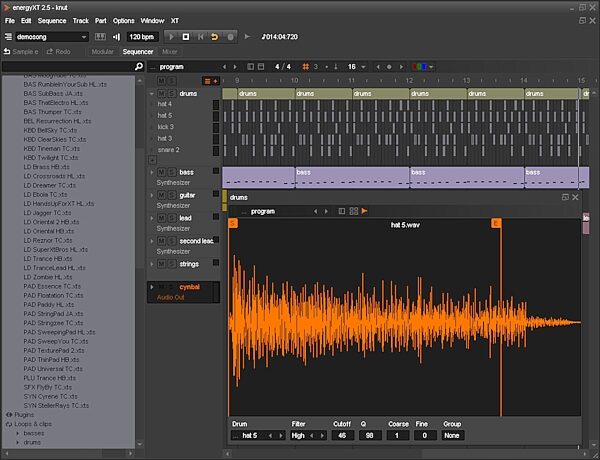Click the orange S start marker on waveform
The height and width of the screenshot is (460, 600).
[x=233, y=223]
